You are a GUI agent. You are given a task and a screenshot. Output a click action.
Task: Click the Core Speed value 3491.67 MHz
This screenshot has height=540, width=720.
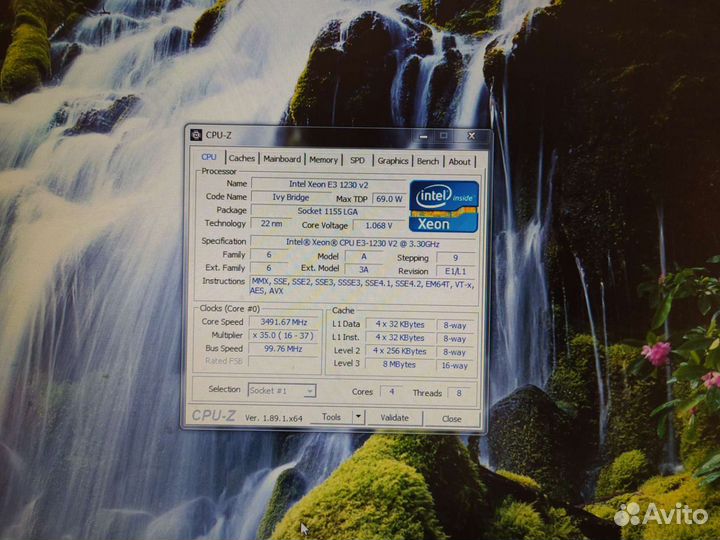point(284,322)
